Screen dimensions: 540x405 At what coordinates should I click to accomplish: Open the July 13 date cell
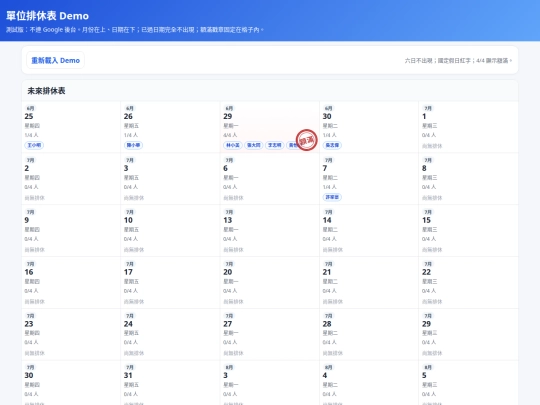pos(270,231)
